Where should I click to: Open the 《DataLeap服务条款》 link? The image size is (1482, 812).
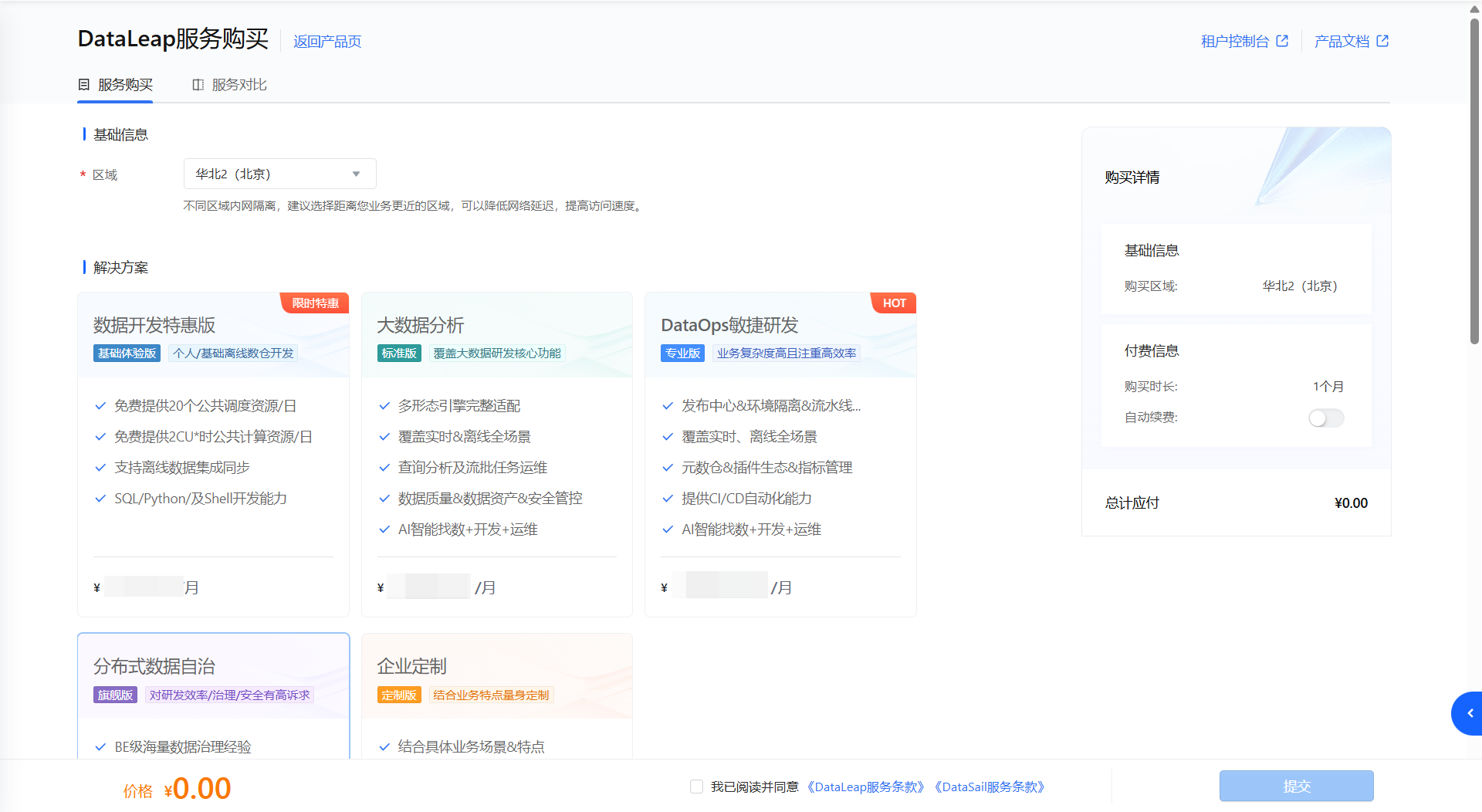point(865,787)
